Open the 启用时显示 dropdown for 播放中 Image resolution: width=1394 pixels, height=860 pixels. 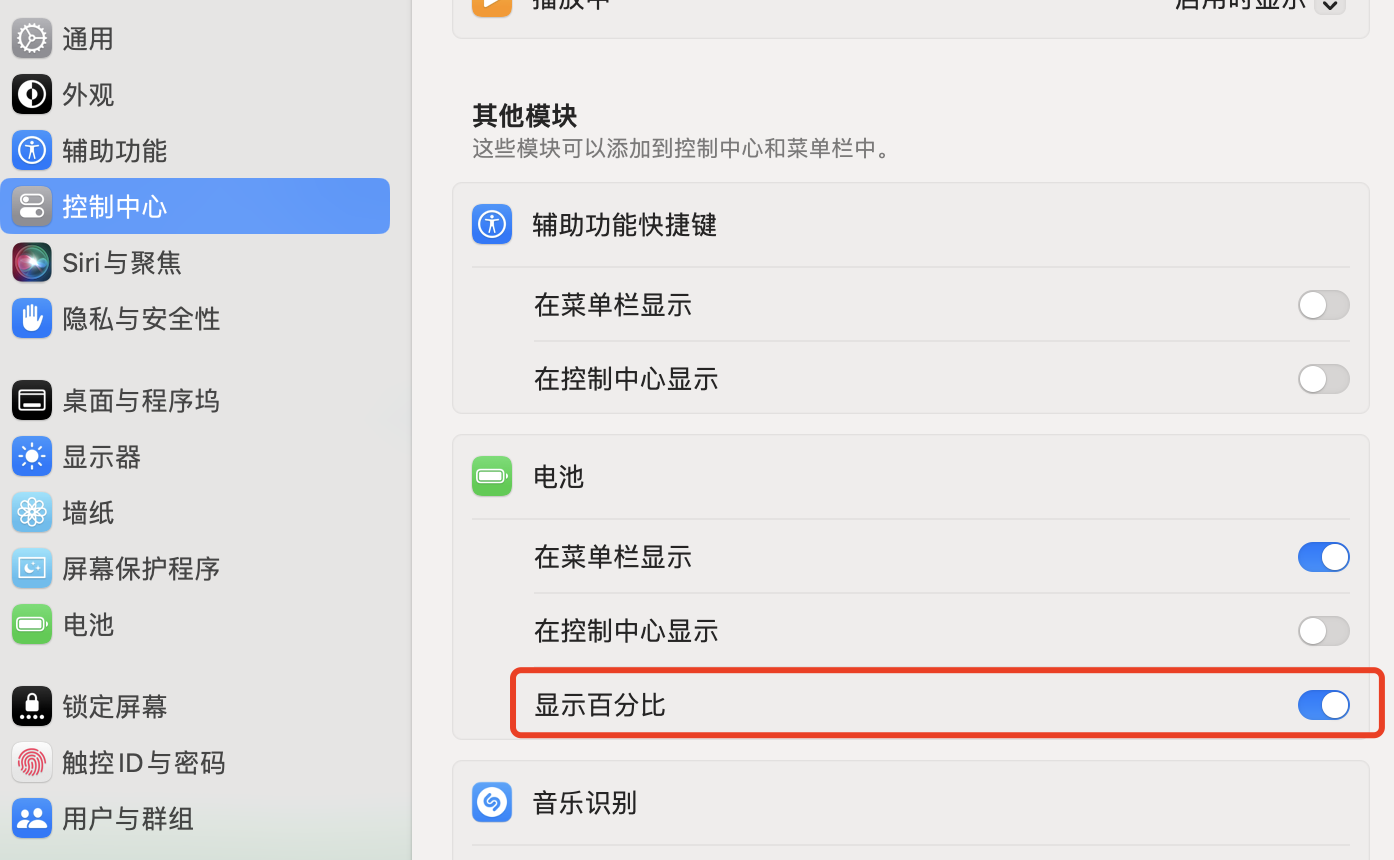pyautogui.click(x=1330, y=6)
